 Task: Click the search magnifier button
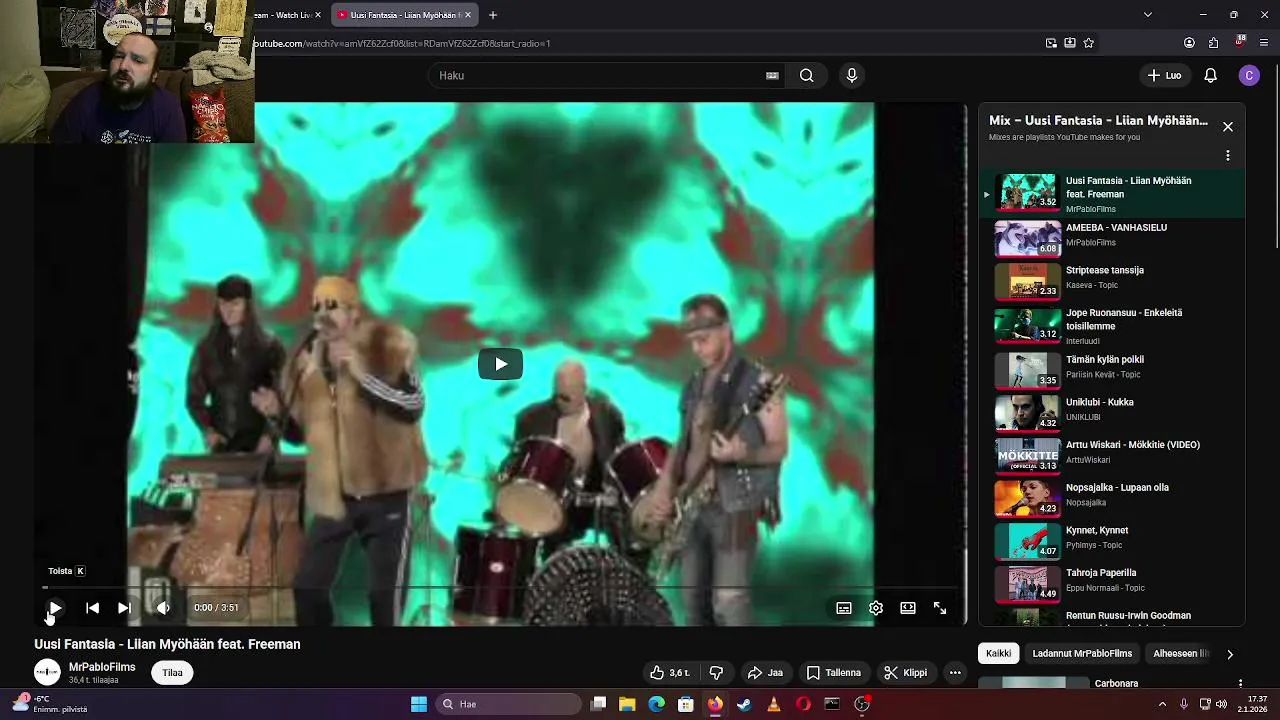click(x=806, y=75)
